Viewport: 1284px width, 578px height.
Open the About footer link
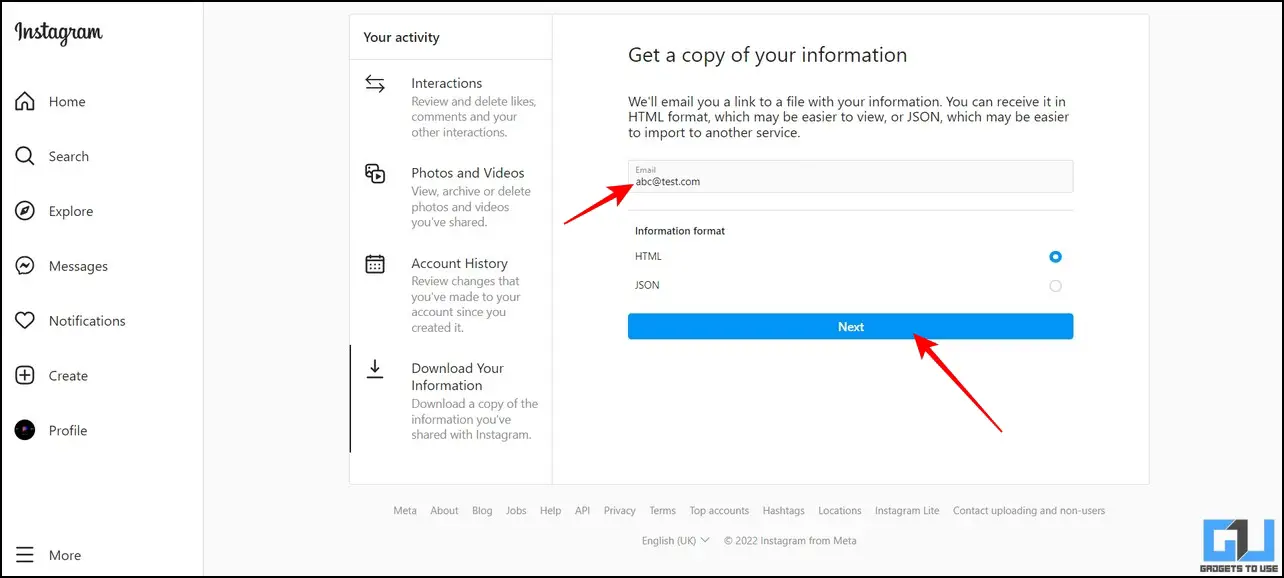point(444,510)
